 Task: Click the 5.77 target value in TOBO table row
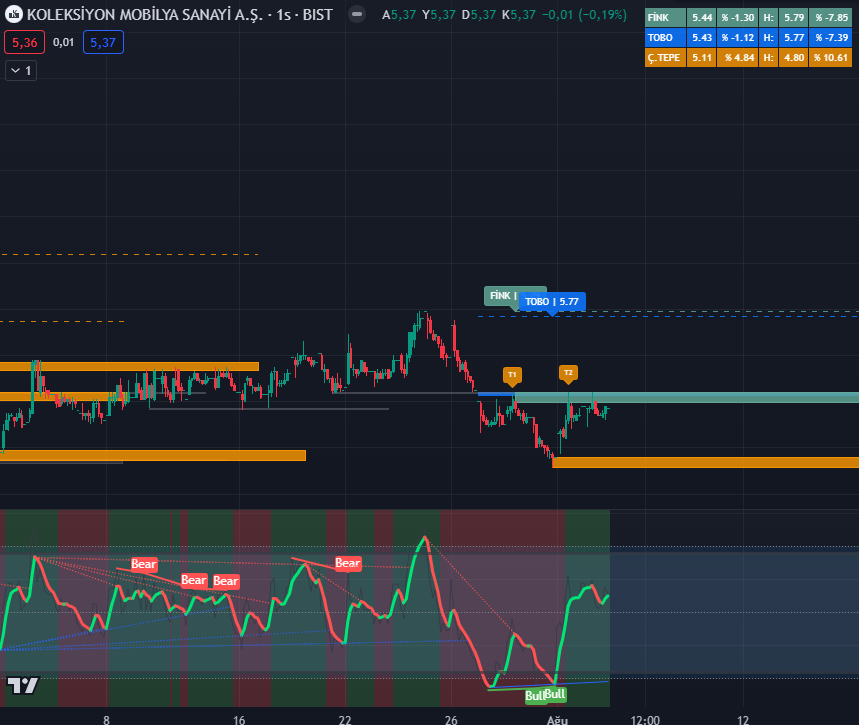[794, 38]
